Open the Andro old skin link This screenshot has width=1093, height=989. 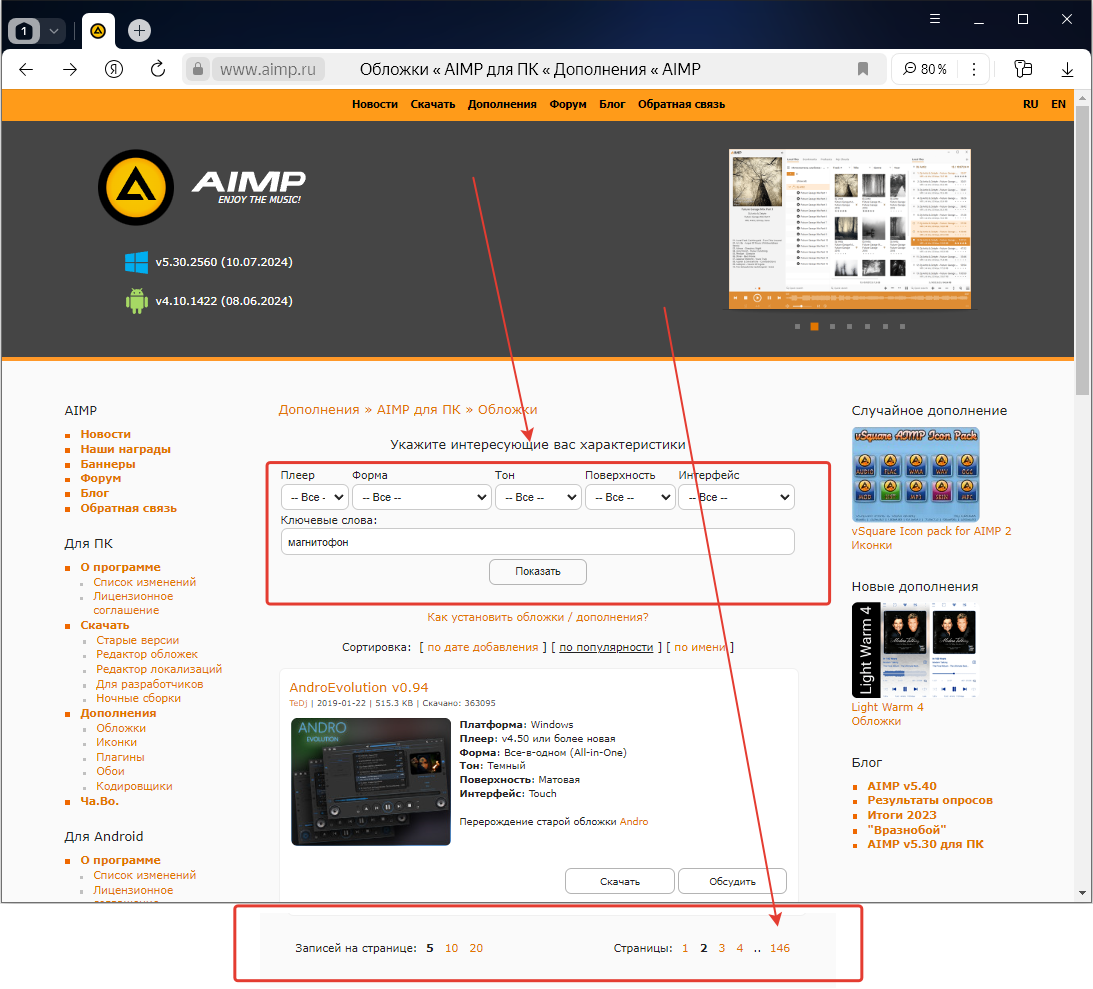pos(634,822)
